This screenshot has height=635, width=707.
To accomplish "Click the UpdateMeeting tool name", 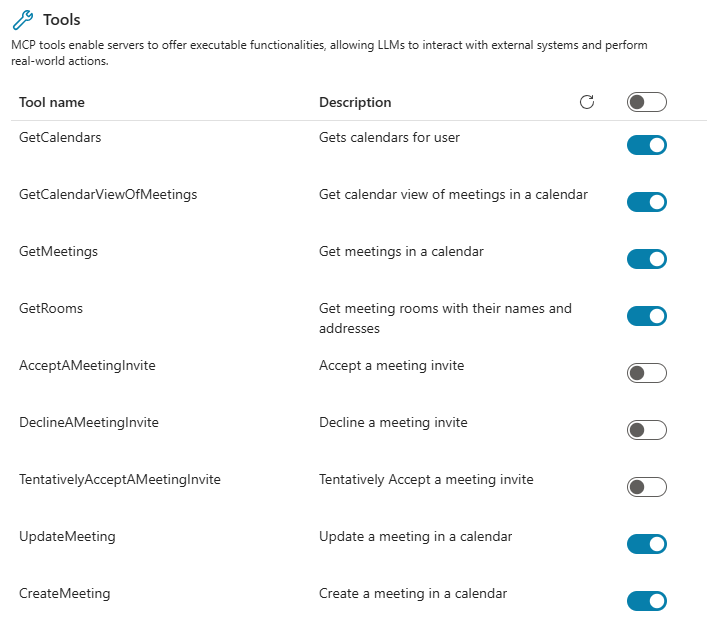I will pos(67,536).
